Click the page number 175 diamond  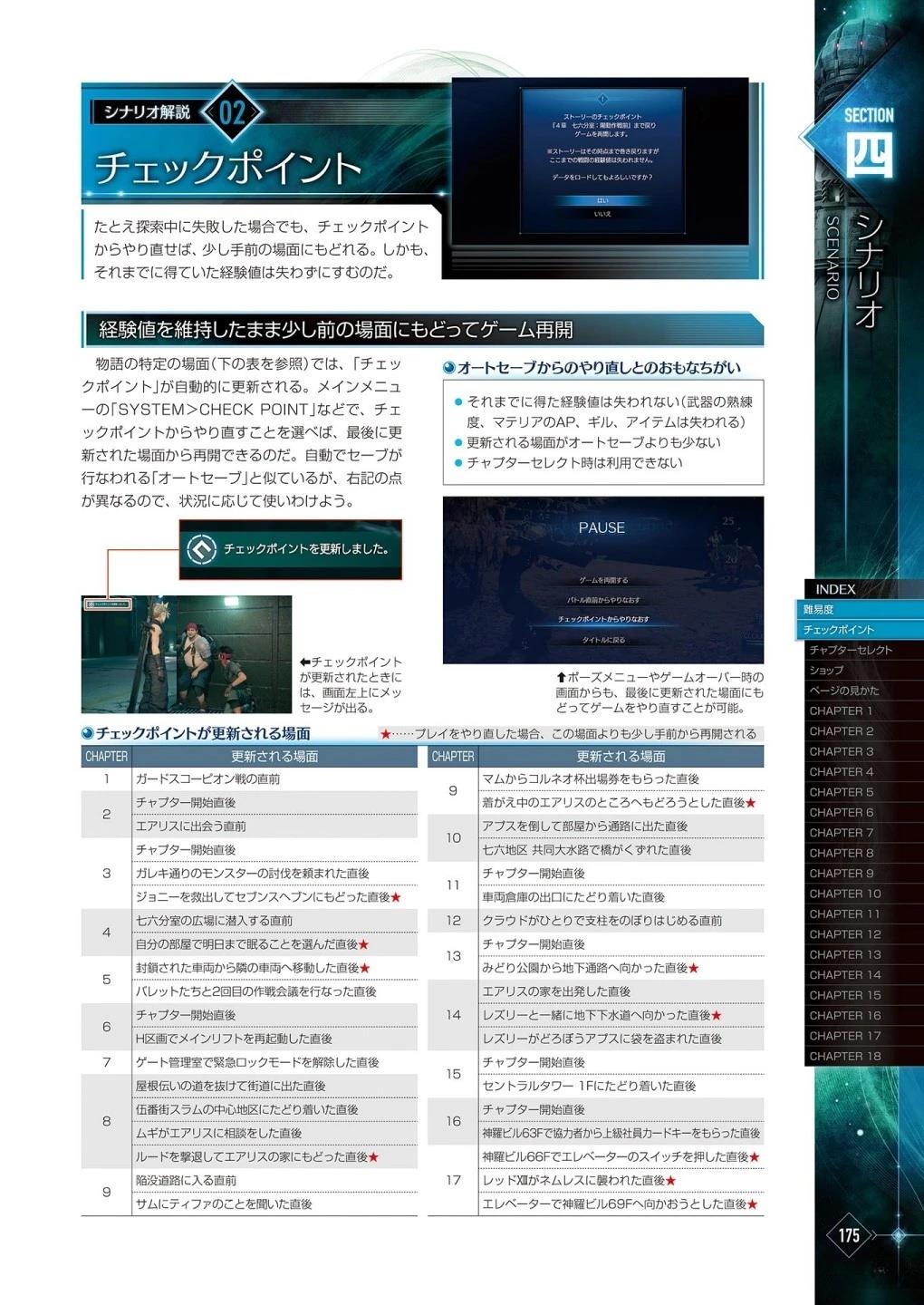tap(848, 1235)
